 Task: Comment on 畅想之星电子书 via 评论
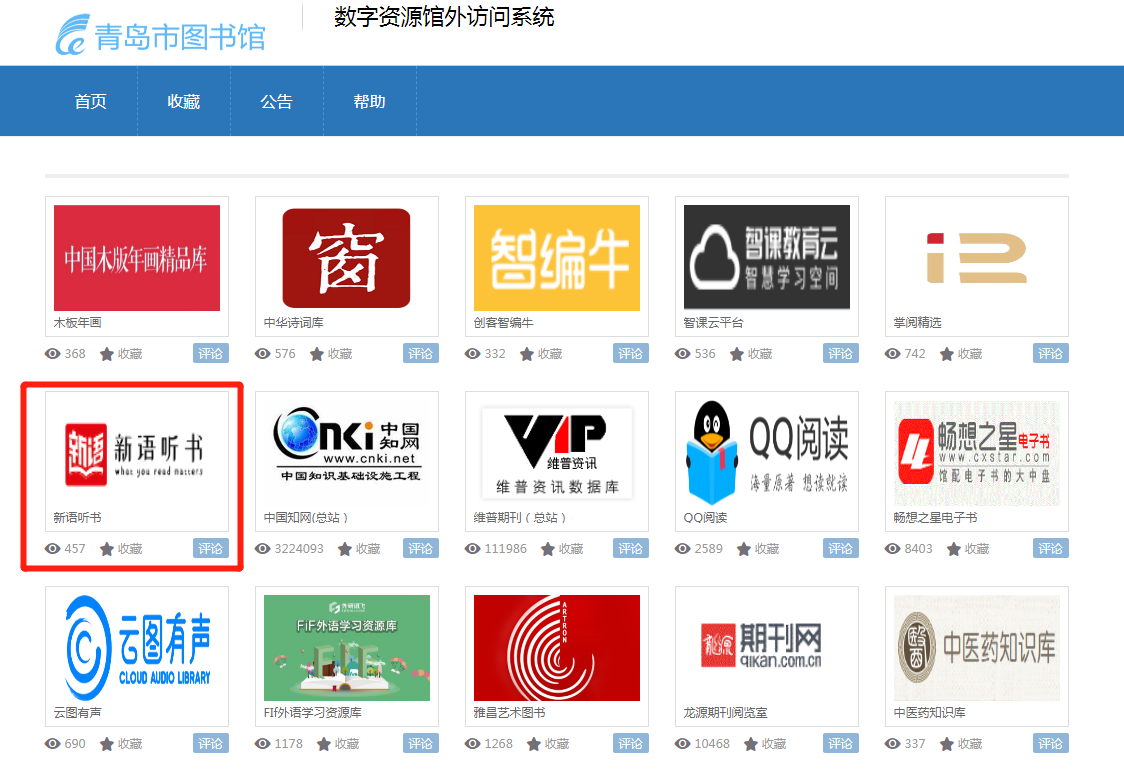click(x=1051, y=548)
